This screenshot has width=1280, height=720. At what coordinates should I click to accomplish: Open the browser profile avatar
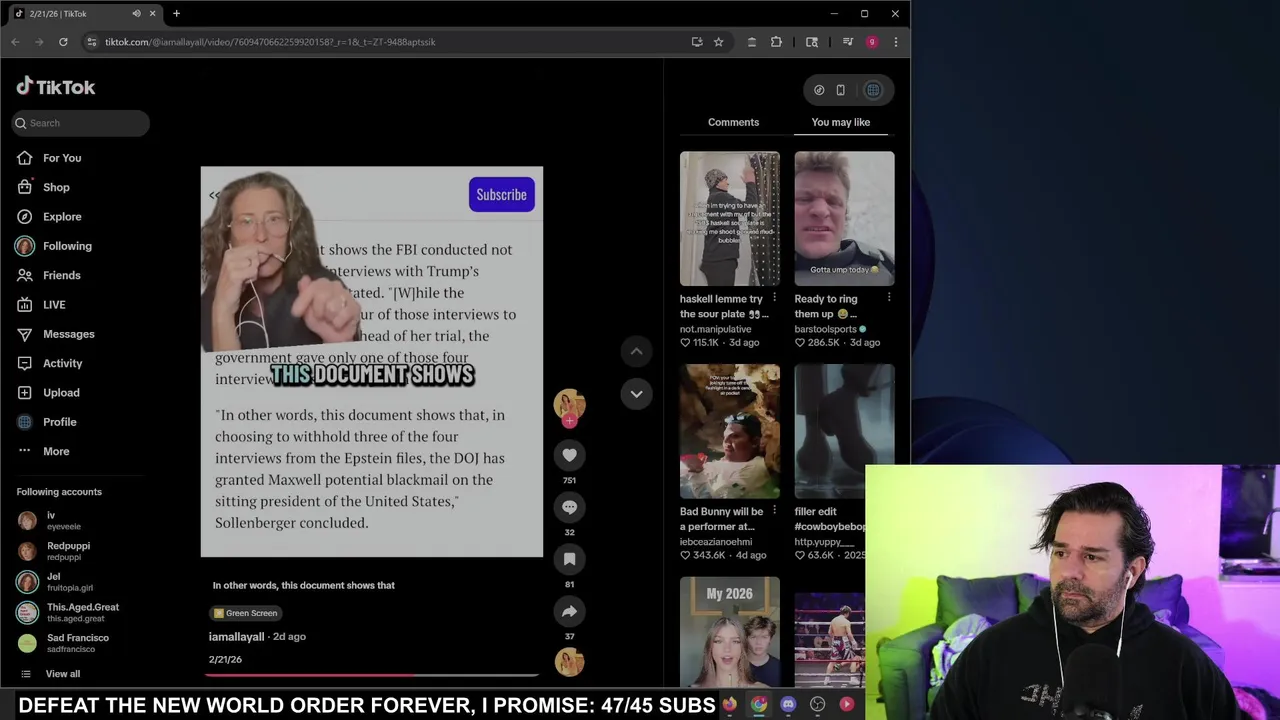[872, 42]
